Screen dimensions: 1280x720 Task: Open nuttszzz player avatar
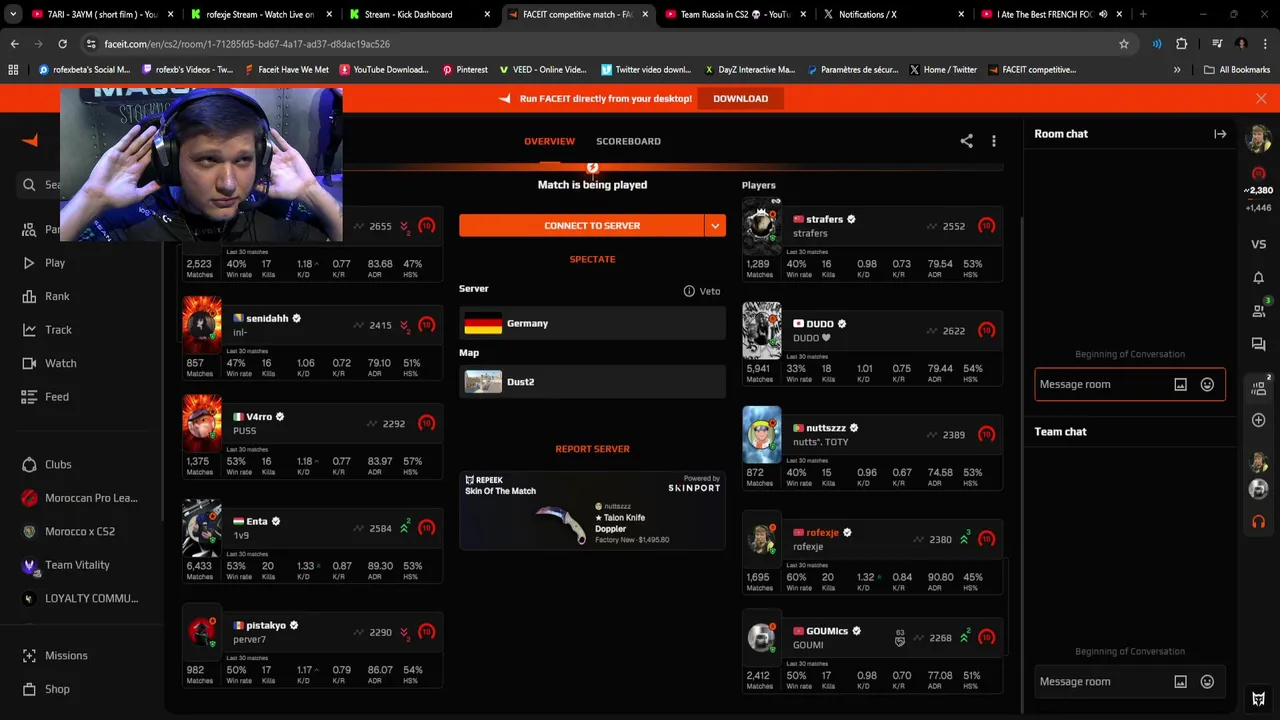click(x=761, y=434)
